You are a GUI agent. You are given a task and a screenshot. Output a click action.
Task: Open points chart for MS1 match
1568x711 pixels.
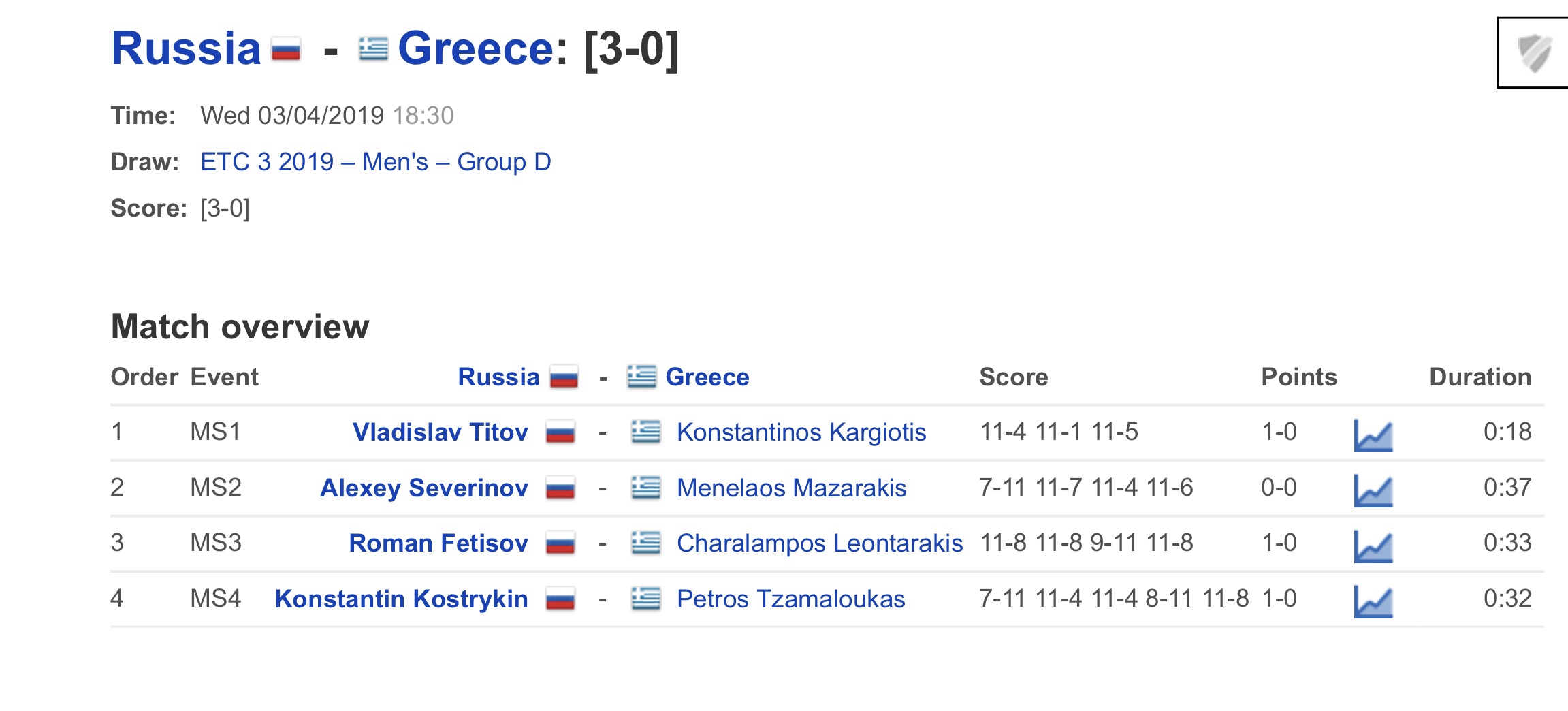1373,434
